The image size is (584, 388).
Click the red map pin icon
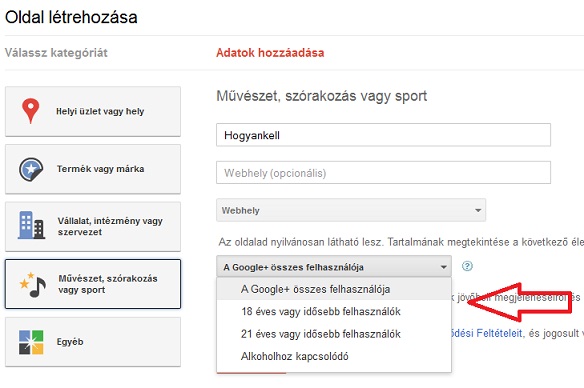click(31, 111)
